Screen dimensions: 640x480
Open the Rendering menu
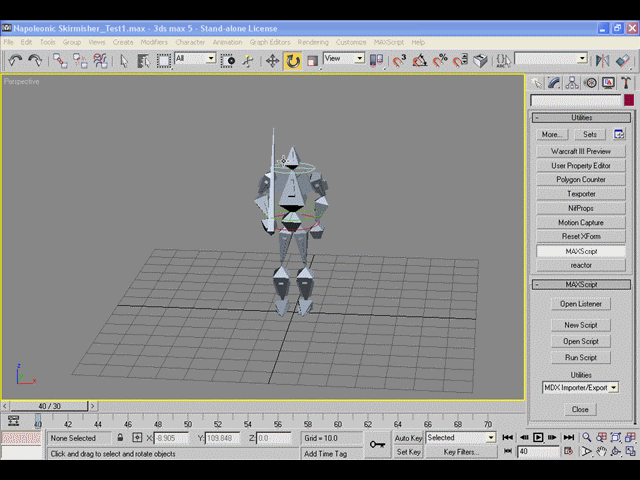(313, 42)
